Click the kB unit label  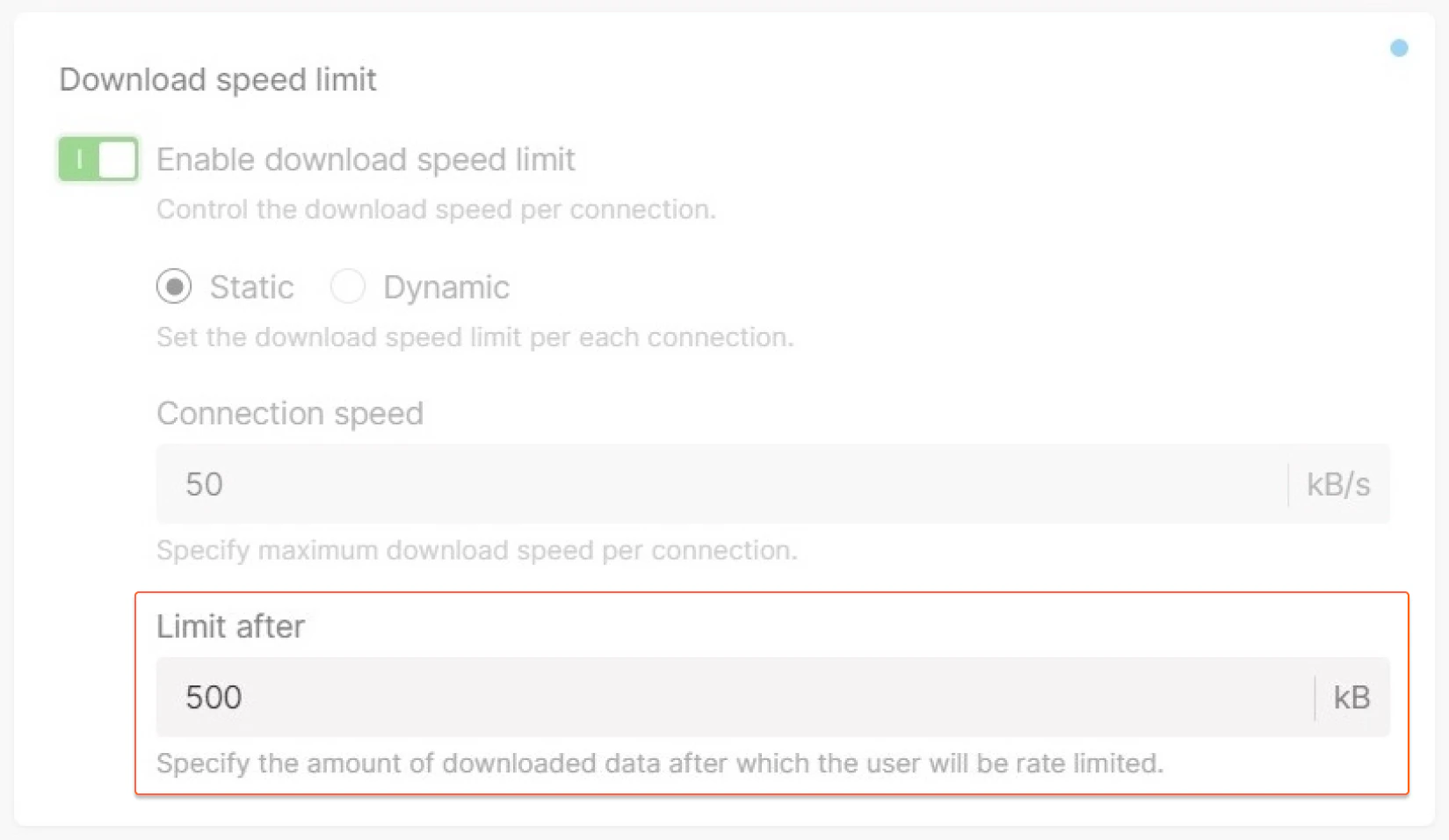point(1352,697)
